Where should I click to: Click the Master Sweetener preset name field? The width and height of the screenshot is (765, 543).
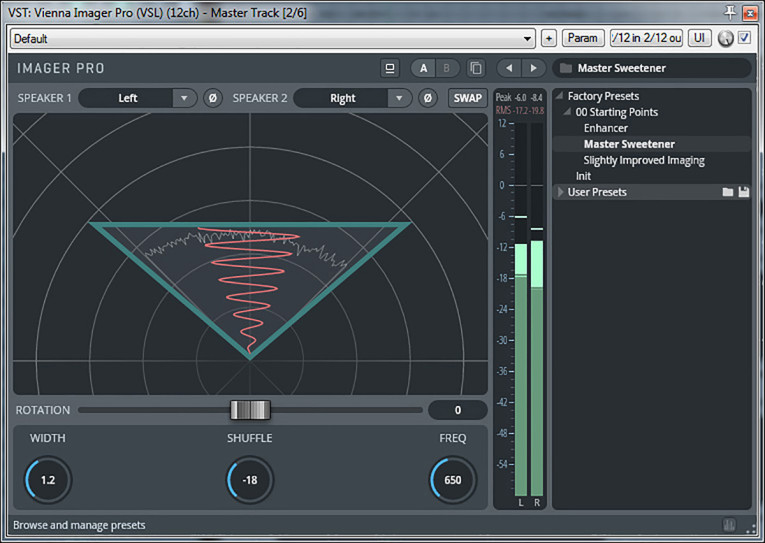click(x=651, y=68)
